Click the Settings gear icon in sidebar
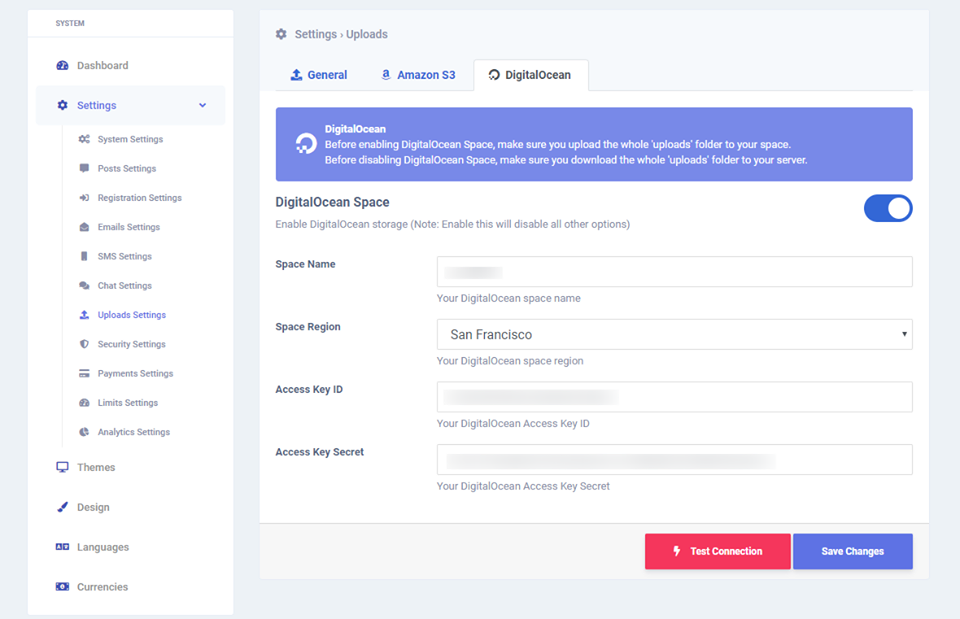Viewport: 960px width, 619px height. coord(62,105)
